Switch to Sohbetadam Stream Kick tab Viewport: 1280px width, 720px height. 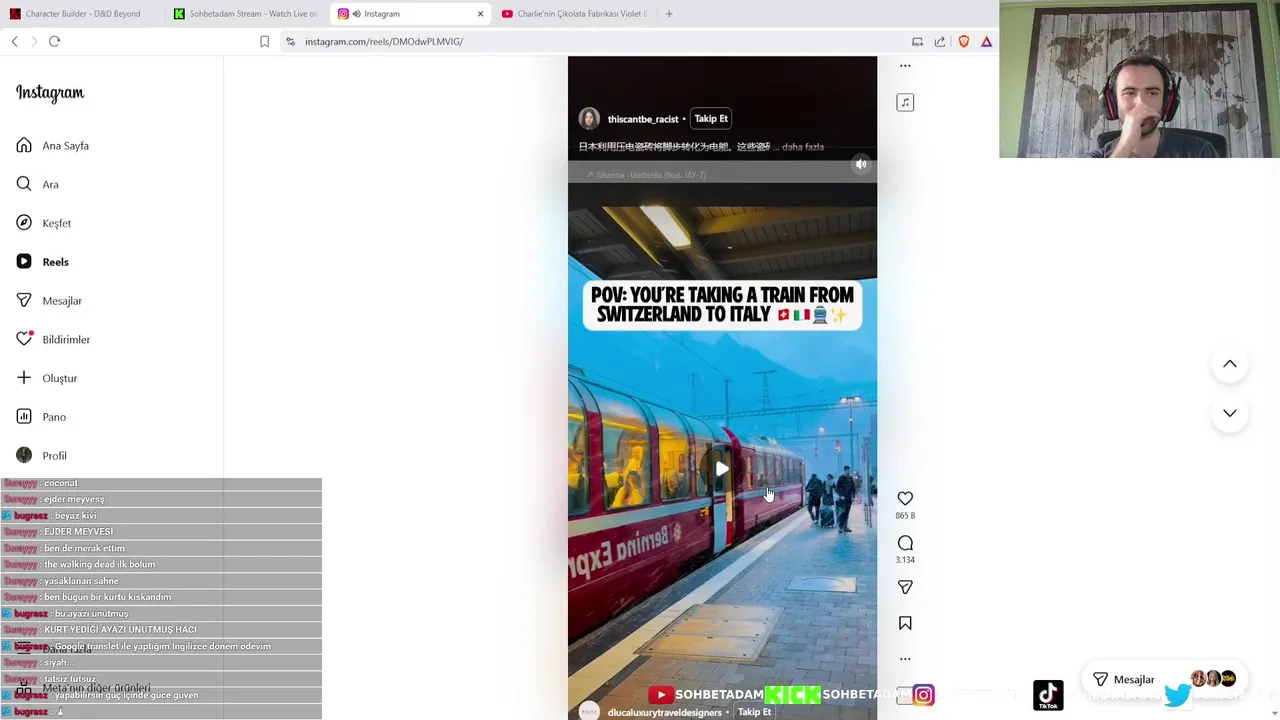click(x=245, y=14)
